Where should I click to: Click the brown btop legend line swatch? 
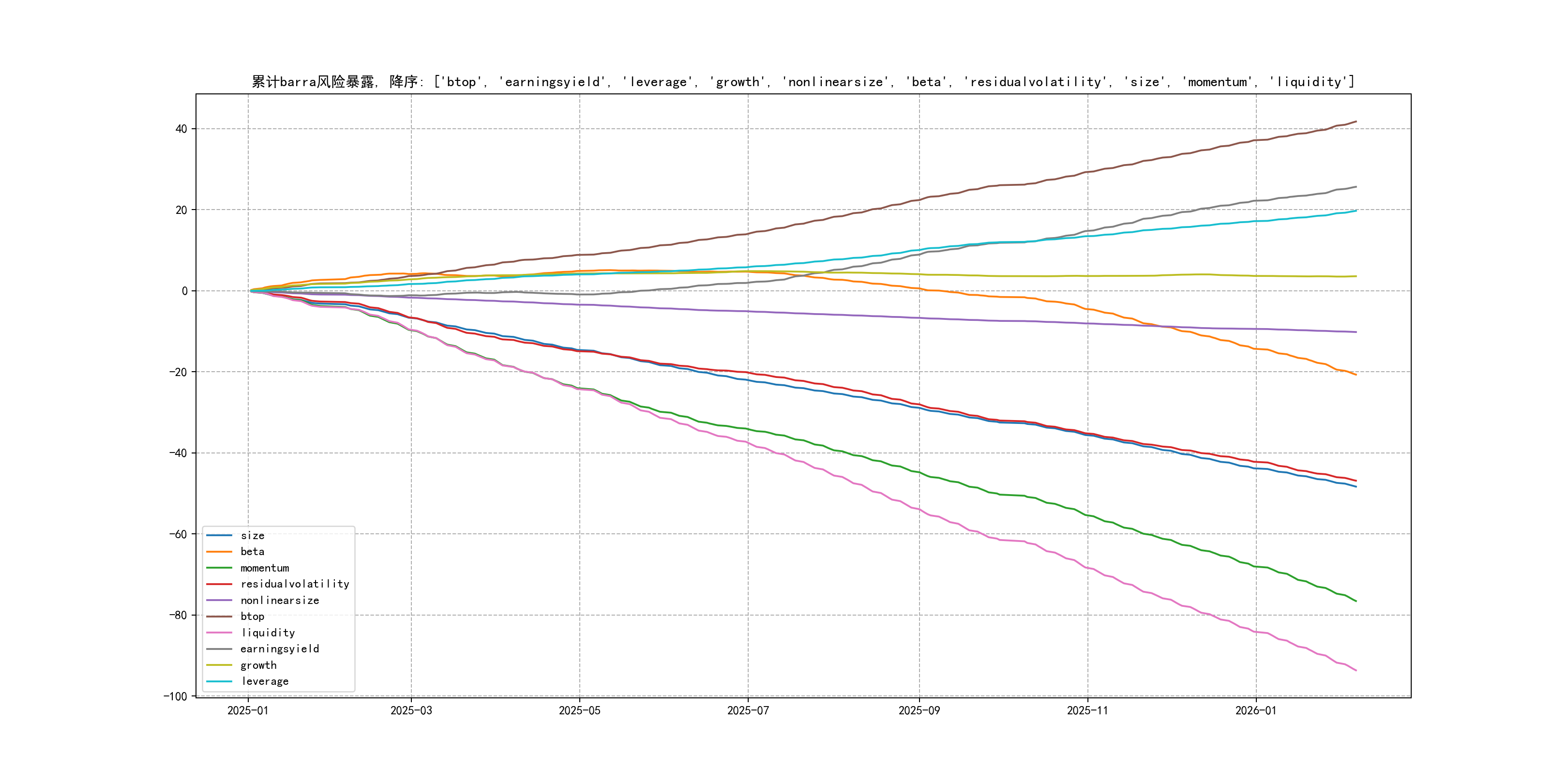(219, 617)
